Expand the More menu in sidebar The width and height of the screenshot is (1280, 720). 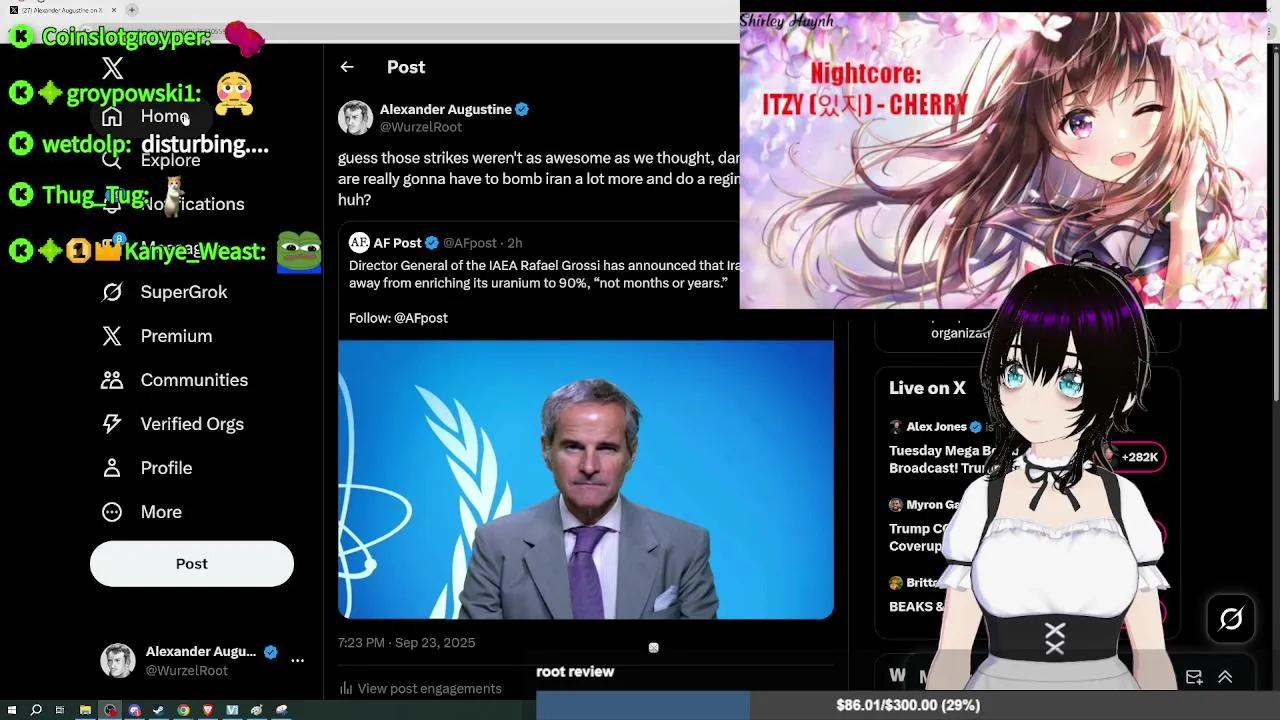142,512
